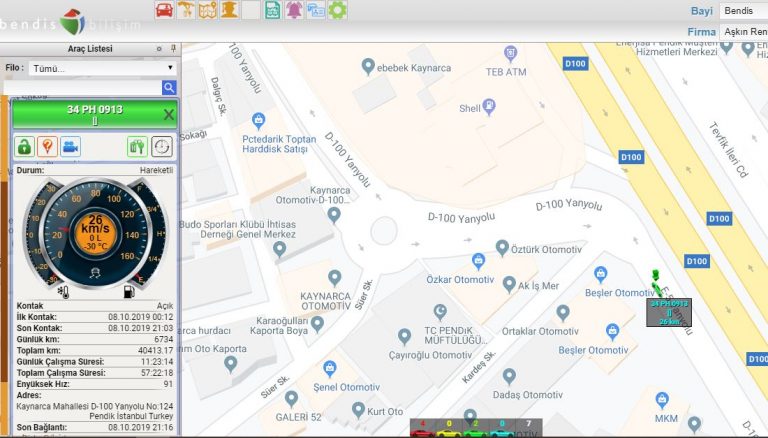Click the orange question-mark location pin icon
The image size is (768, 438).
click(48, 146)
